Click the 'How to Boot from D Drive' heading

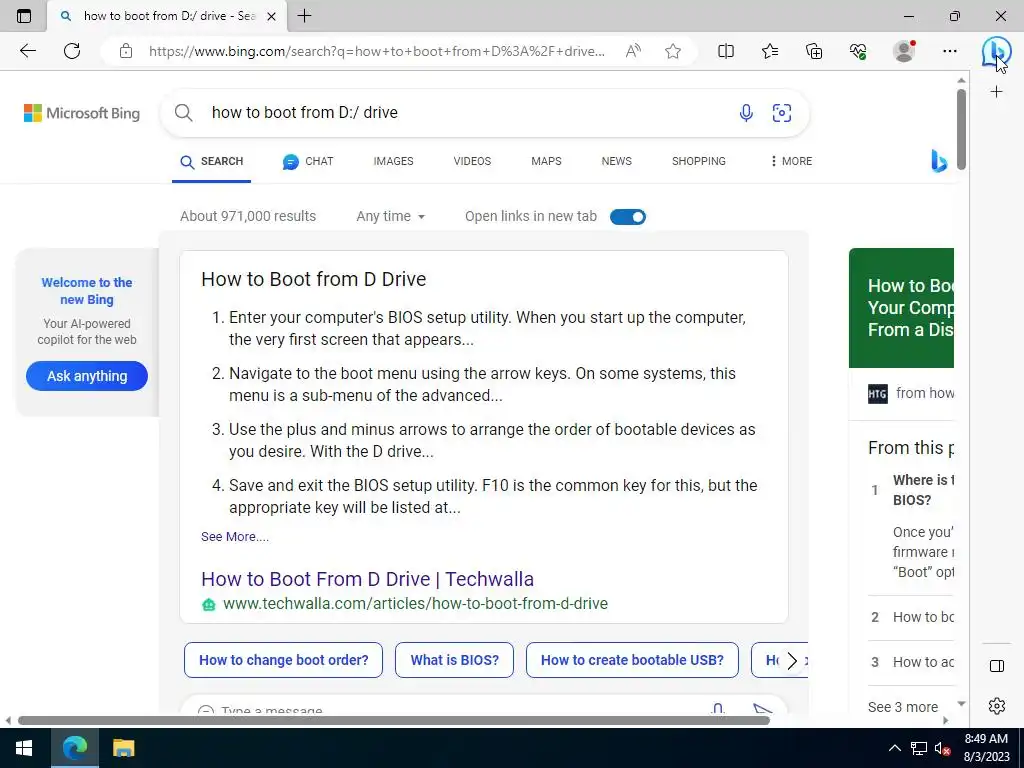[313, 280]
